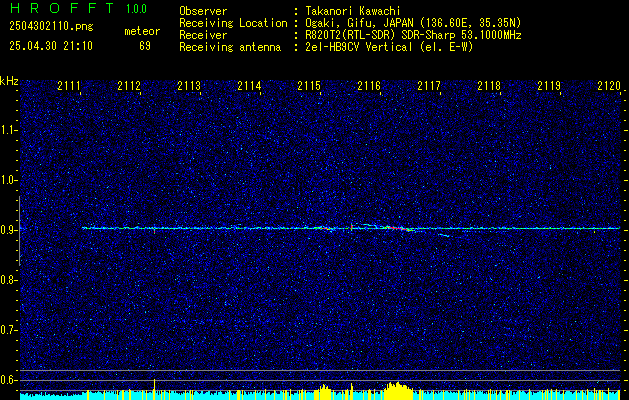
Task: Click the 2112 time marker
Action: click(129, 85)
